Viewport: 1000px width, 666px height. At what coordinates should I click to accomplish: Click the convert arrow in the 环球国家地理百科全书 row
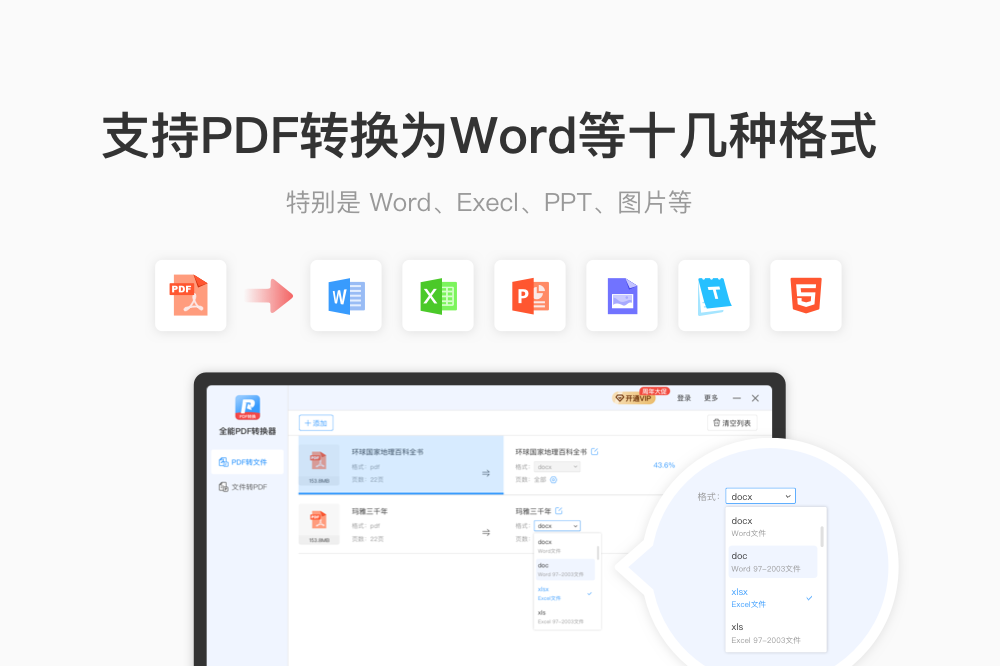pos(486,473)
